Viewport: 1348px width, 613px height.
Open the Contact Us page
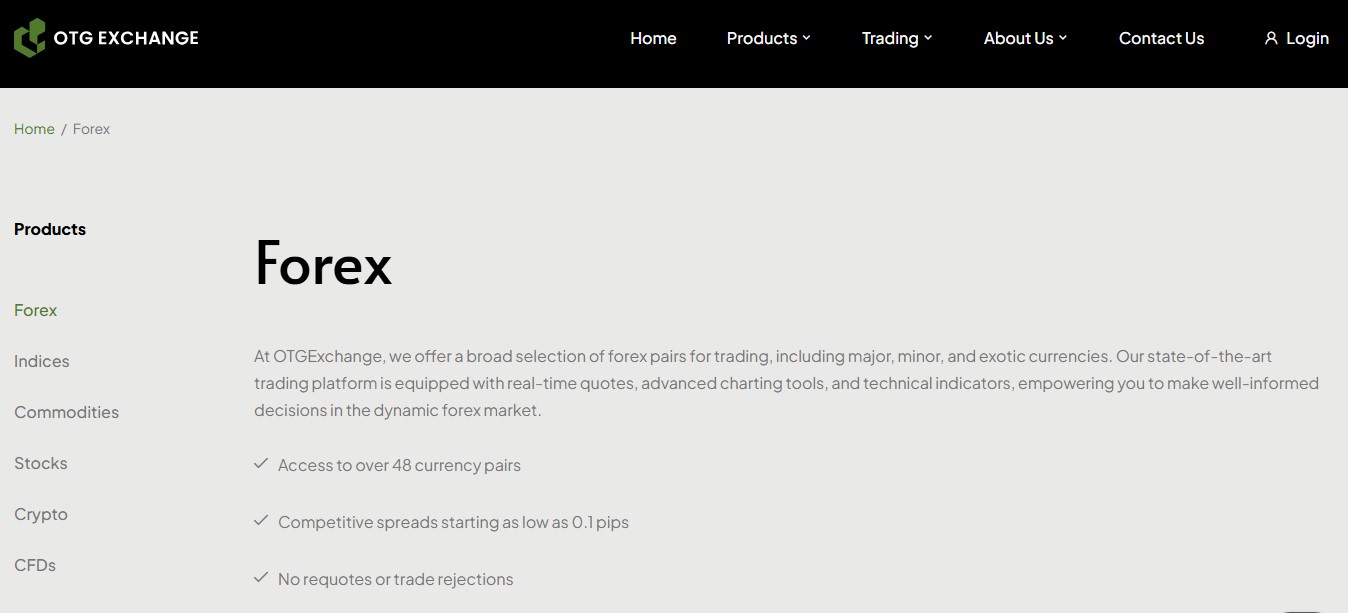1161,38
